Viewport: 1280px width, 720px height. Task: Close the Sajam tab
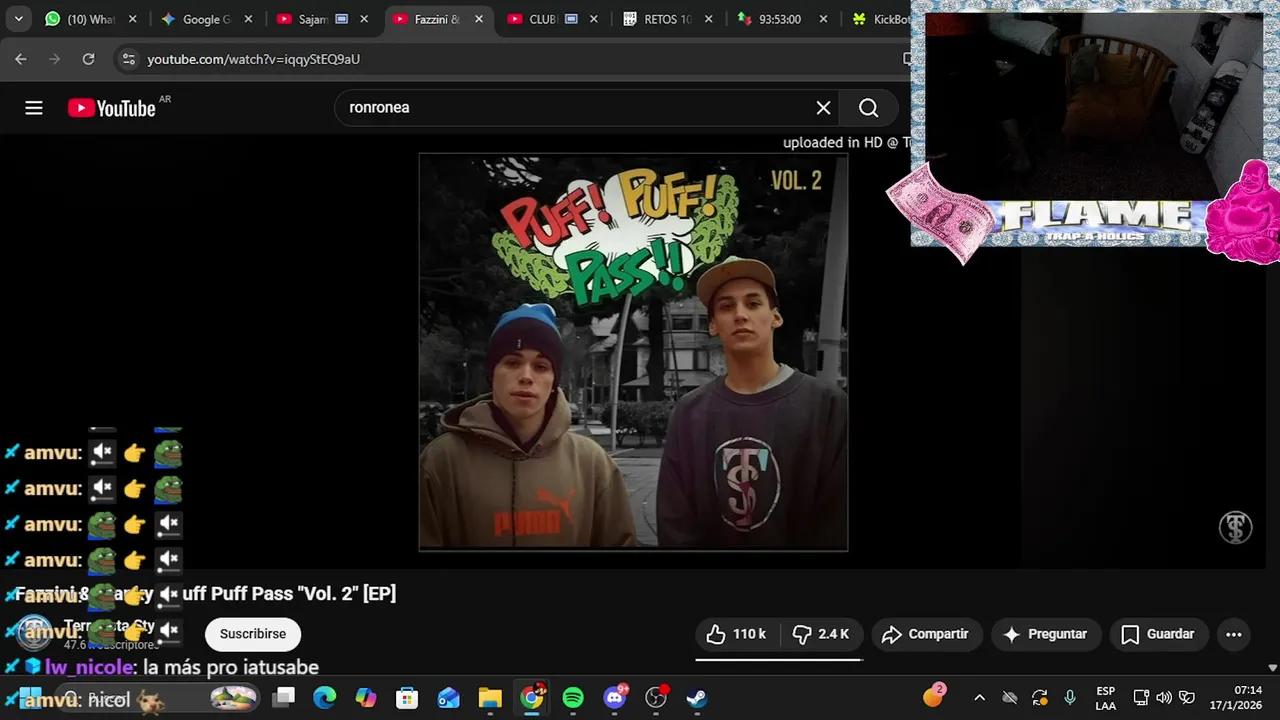tap(364, 19)
